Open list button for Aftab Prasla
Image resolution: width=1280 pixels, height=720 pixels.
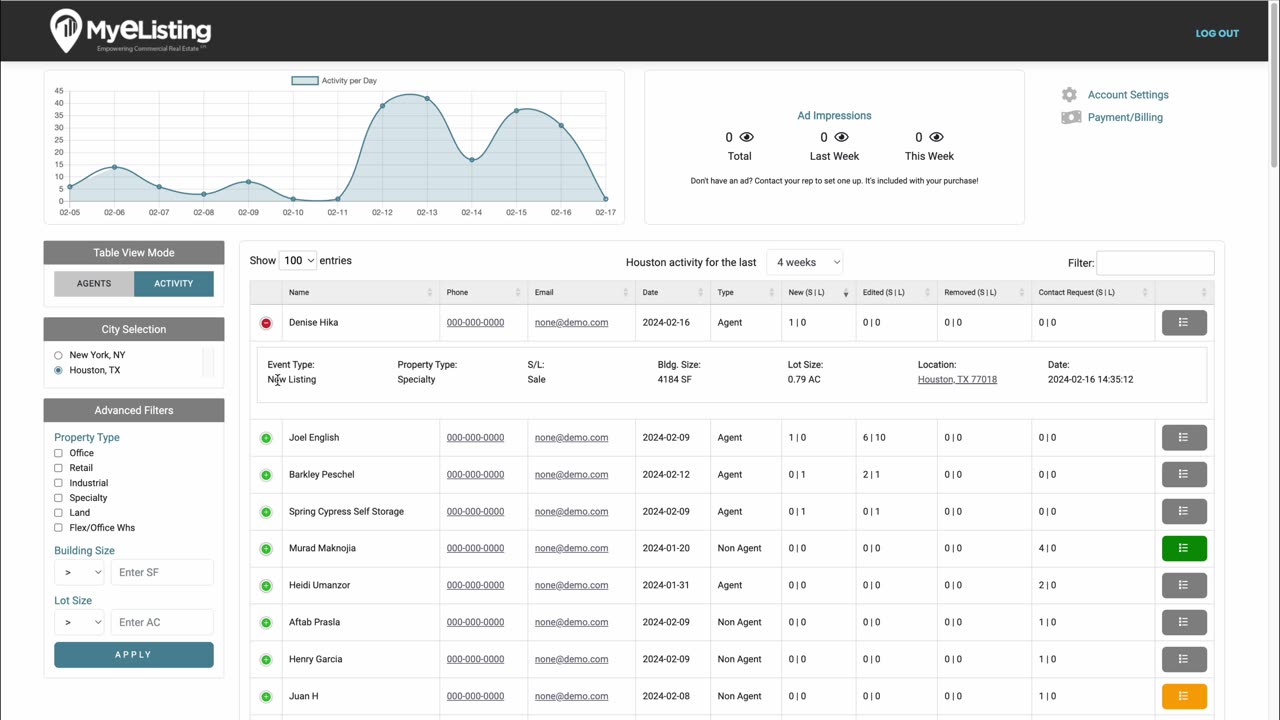pos(1184,622)
